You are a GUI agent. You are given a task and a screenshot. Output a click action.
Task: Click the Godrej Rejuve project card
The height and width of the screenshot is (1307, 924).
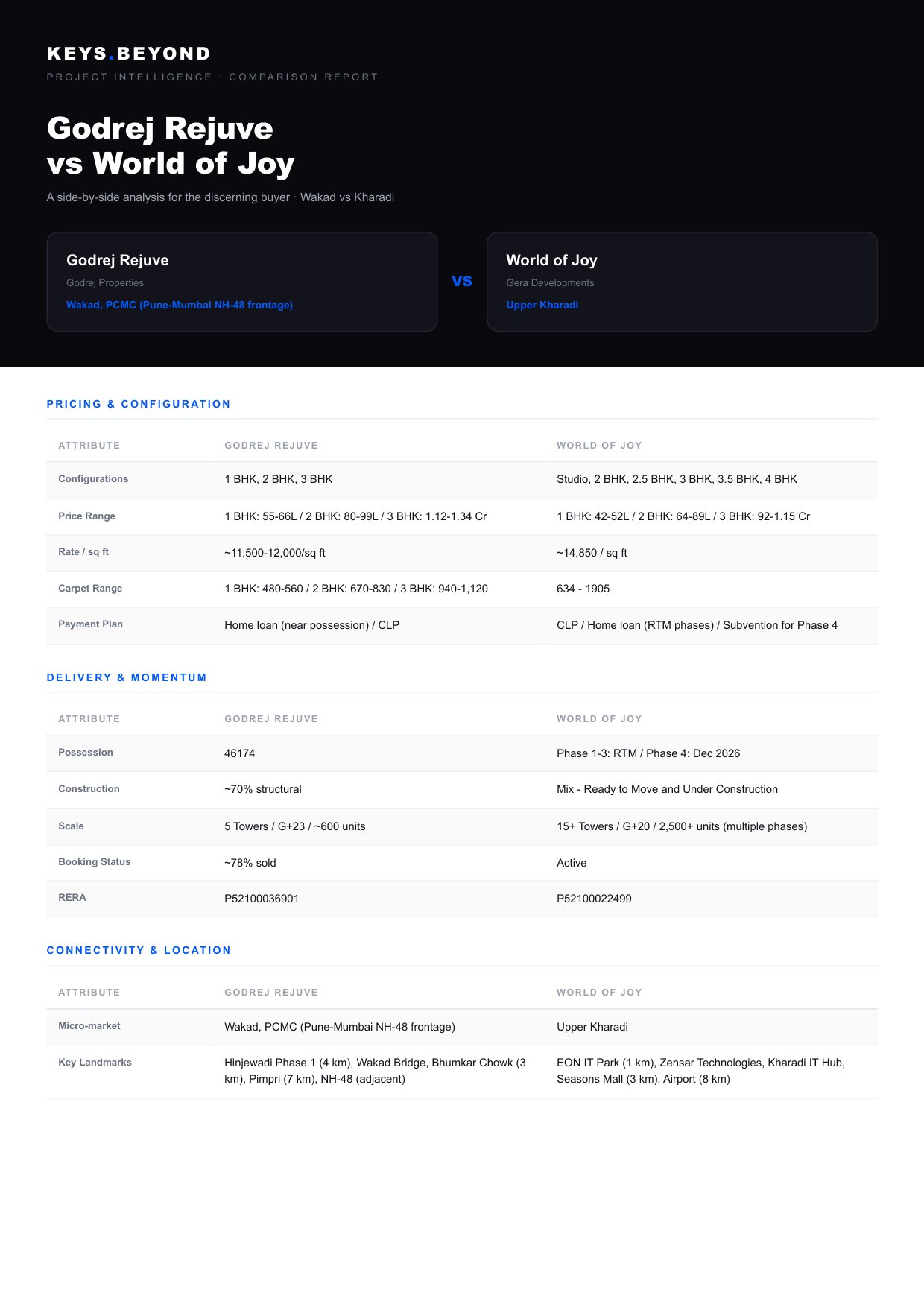(241, 282)
